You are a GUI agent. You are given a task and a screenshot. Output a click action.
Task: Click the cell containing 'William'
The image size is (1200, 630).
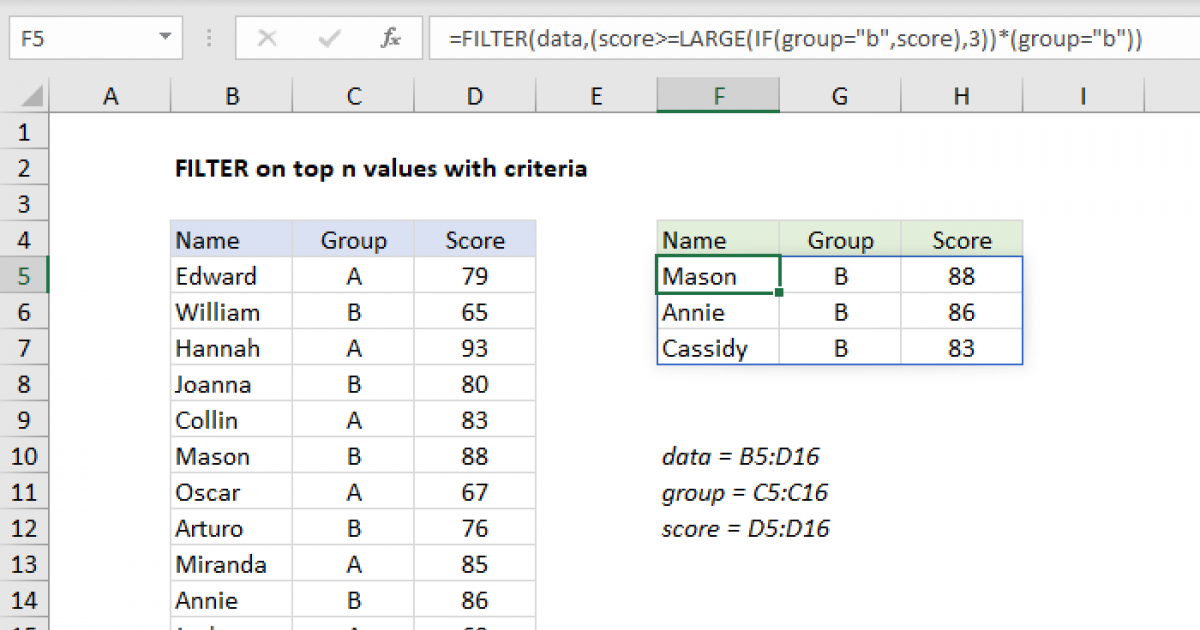(x=232, y=312)
